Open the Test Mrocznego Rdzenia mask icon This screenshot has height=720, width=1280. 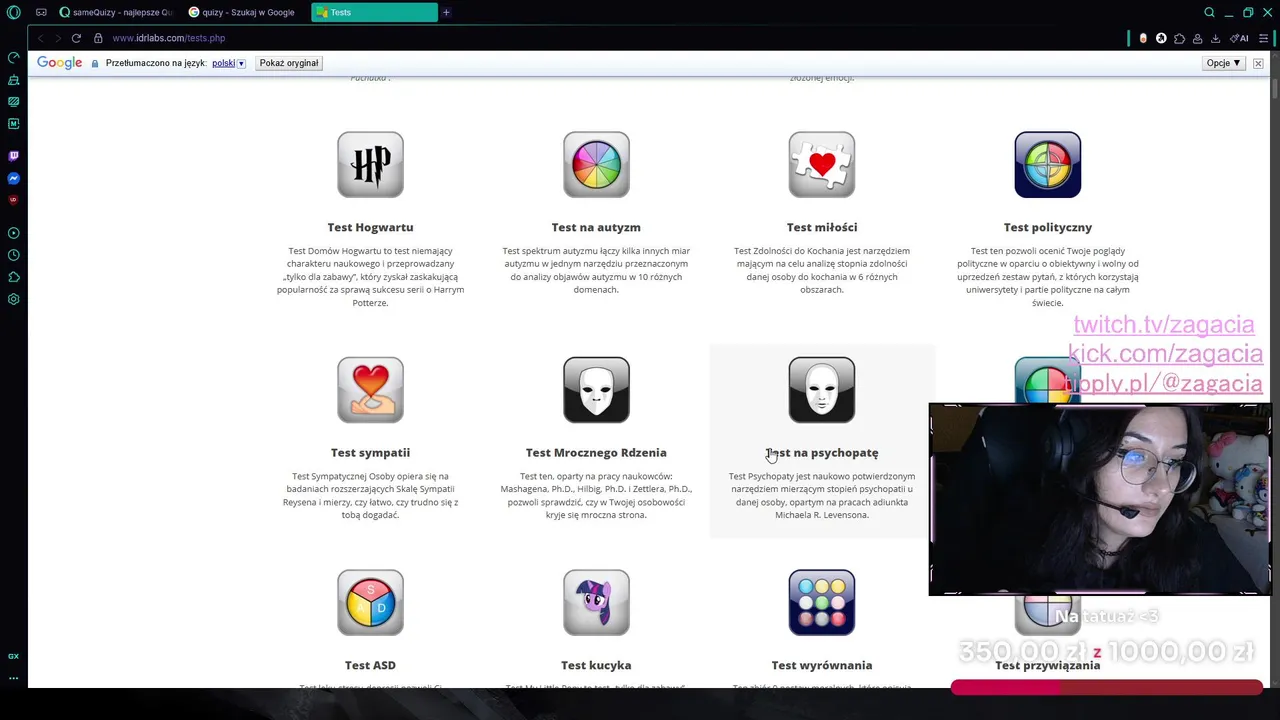point(596,390)
